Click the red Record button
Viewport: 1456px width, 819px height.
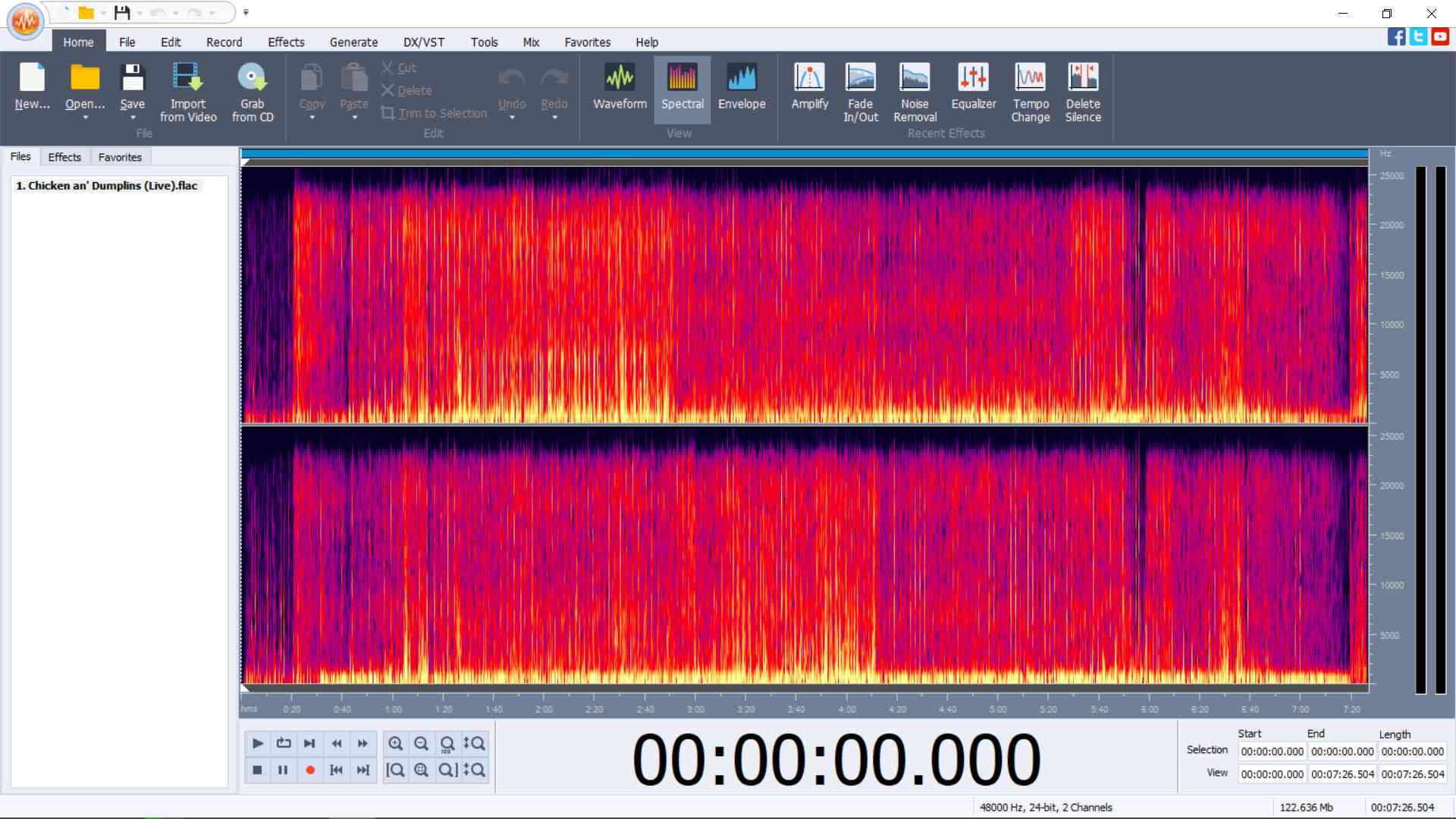310,770
